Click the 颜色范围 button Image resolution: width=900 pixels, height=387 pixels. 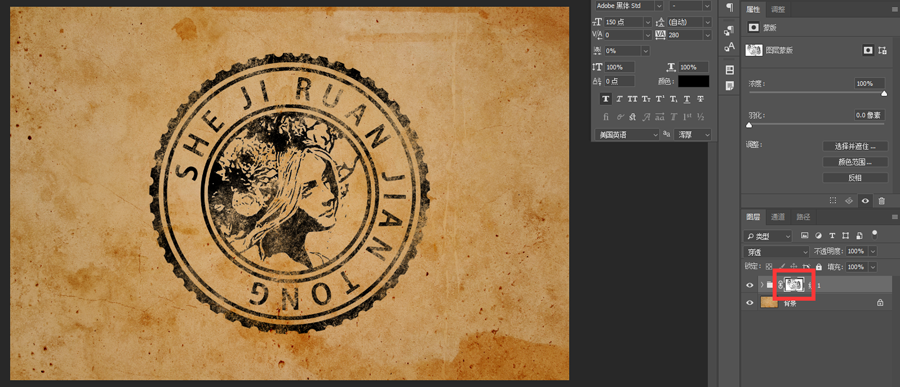pyautogui.click(x=855, y=162)
